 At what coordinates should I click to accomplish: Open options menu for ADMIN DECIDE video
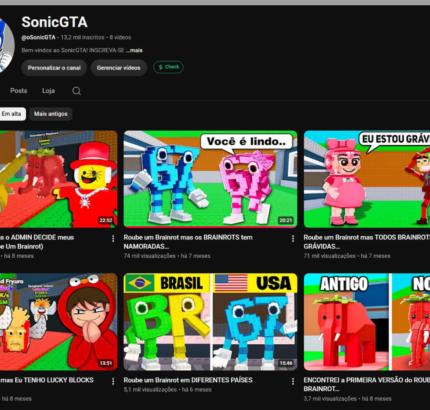click(113, 239)
